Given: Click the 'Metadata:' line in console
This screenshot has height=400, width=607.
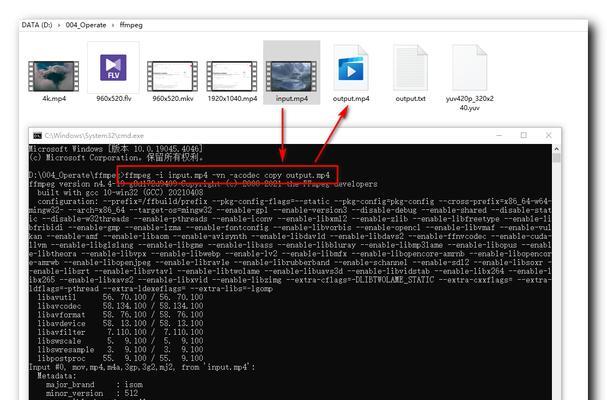Looking at the screenshot, I should tap(57, 376).
